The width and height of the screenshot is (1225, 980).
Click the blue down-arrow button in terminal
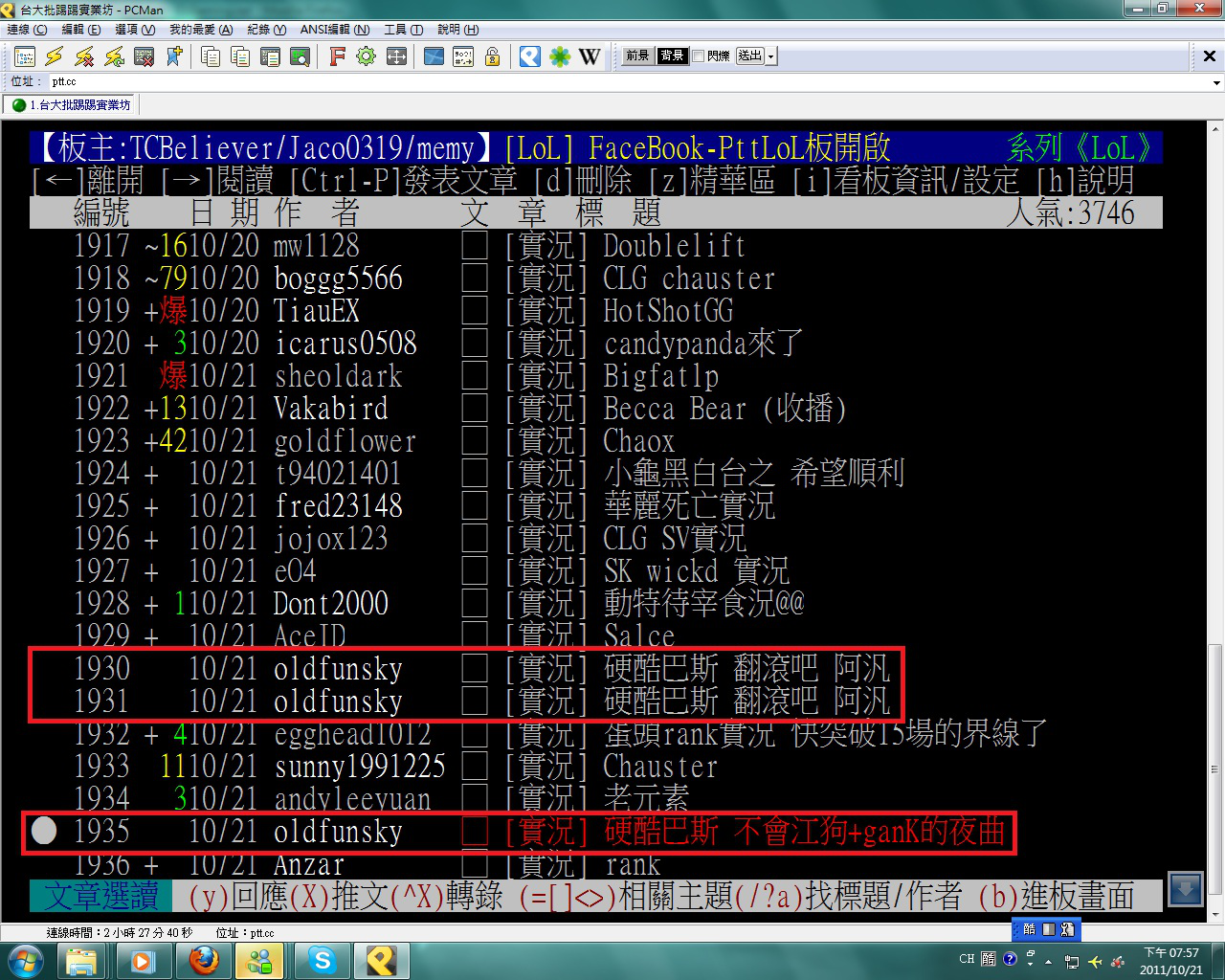click(x=1186, y=889)
